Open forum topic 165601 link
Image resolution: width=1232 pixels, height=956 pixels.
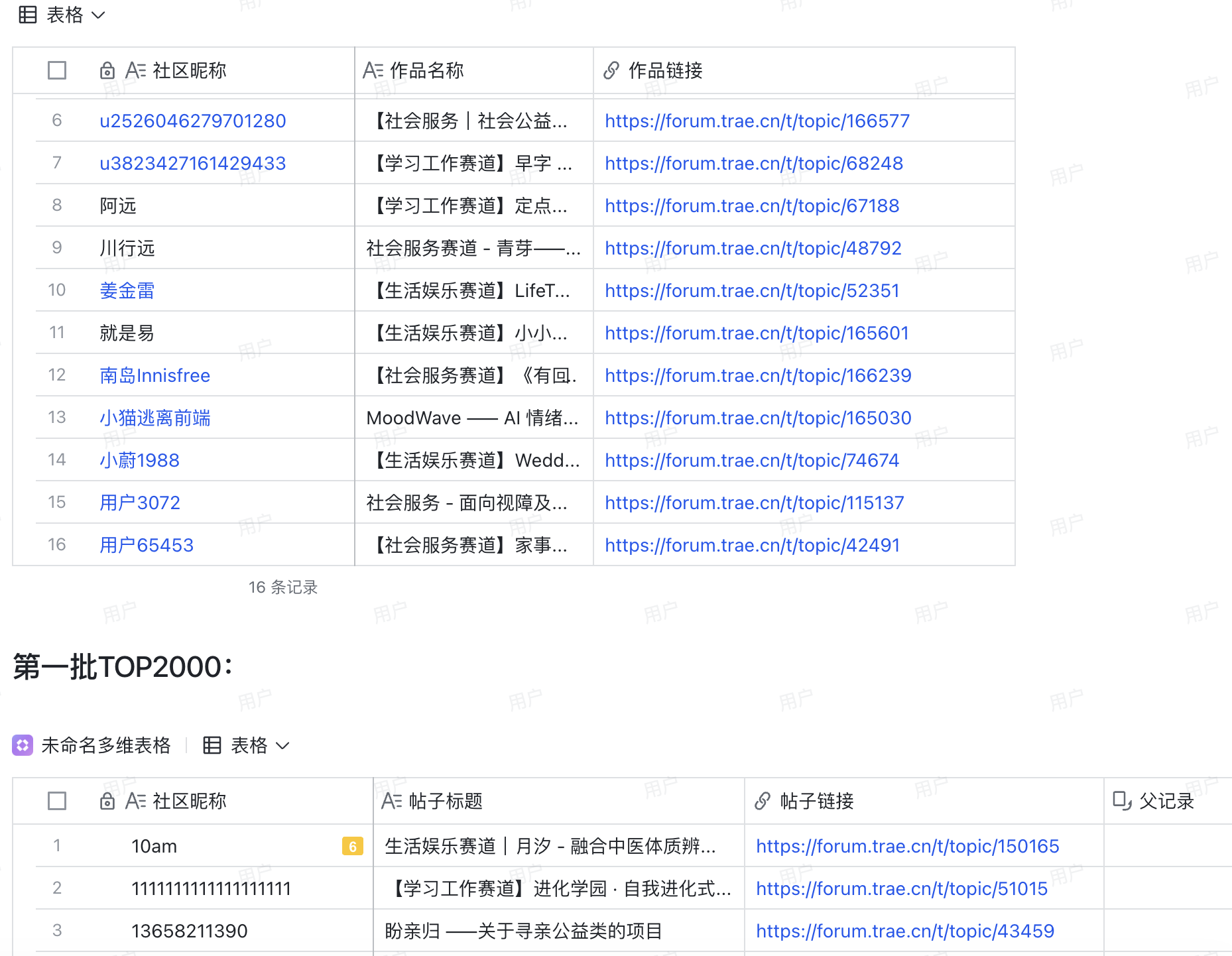pos(757,333)
